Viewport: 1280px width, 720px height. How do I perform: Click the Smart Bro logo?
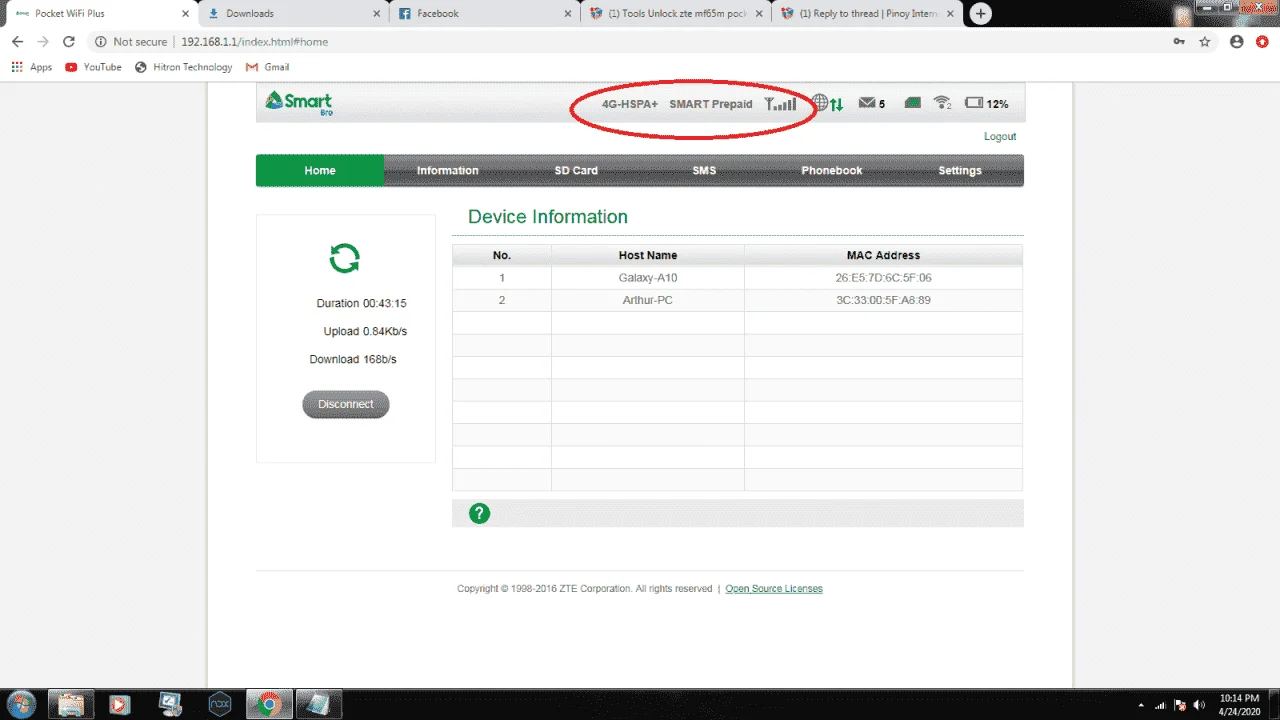click(x=299, y=103)
